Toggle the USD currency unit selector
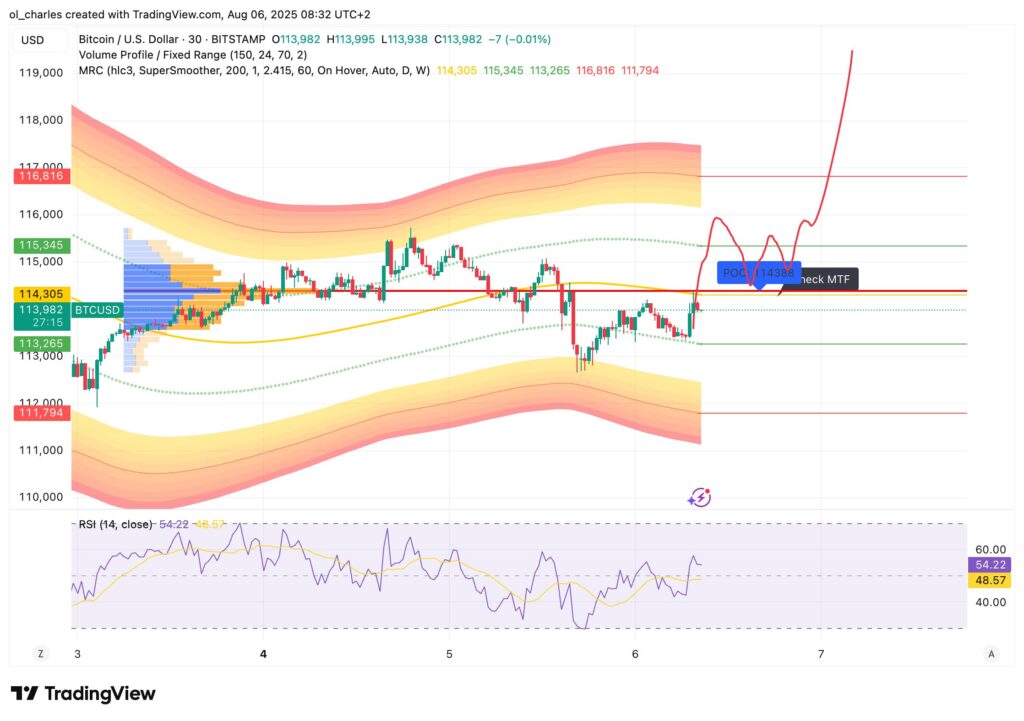The width and height of the screenshot is (1024, 721). [x=32, y=40]
